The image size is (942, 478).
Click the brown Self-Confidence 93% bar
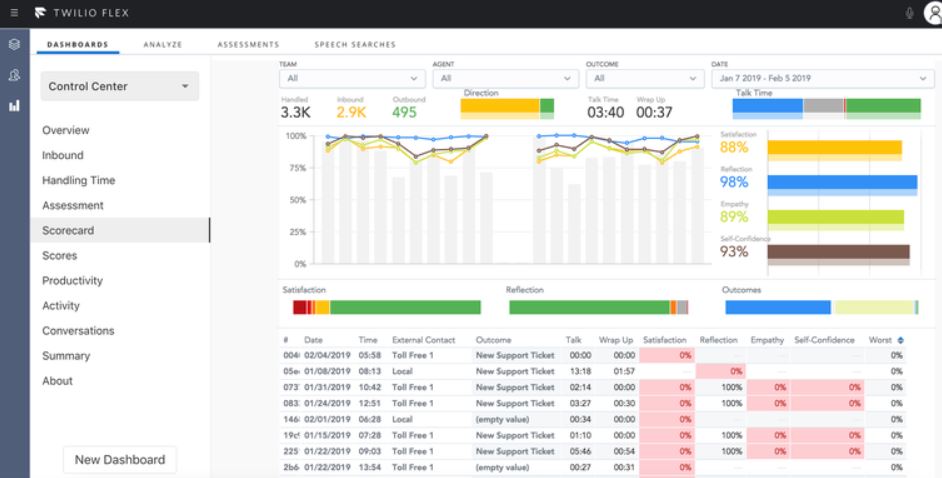tap(839, 252)
